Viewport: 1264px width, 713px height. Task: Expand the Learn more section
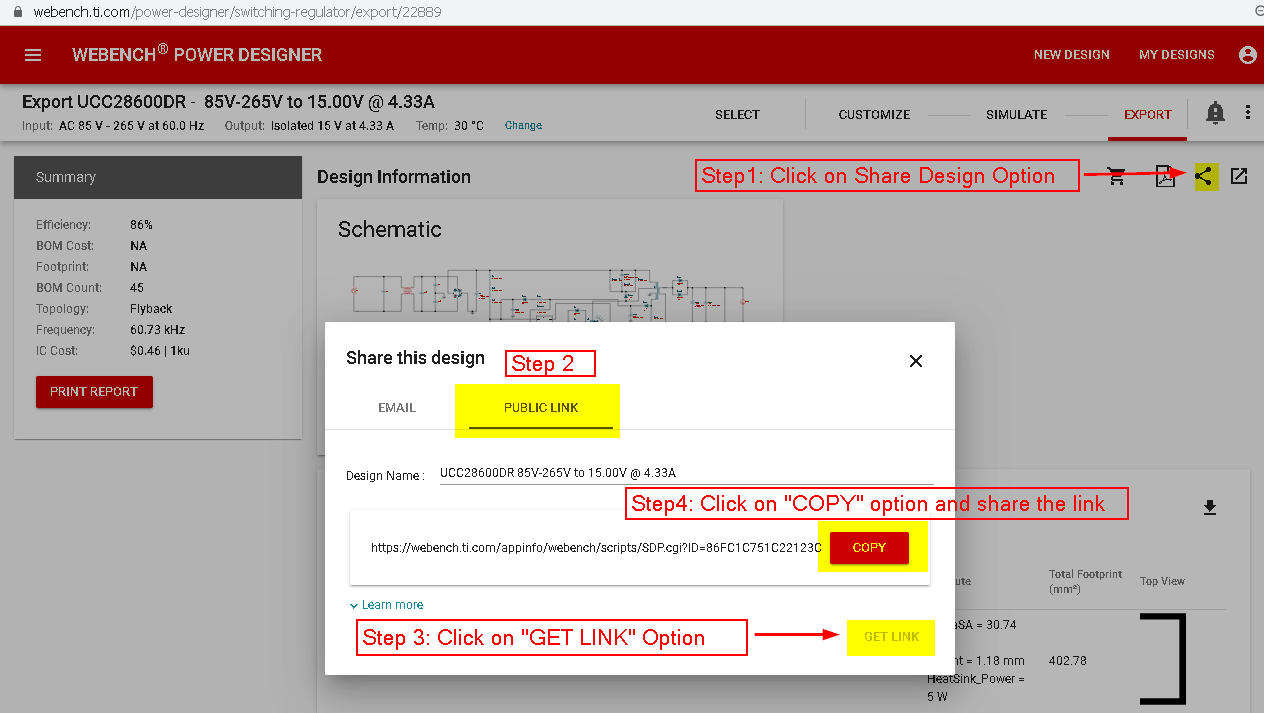[x=387, y=605]
